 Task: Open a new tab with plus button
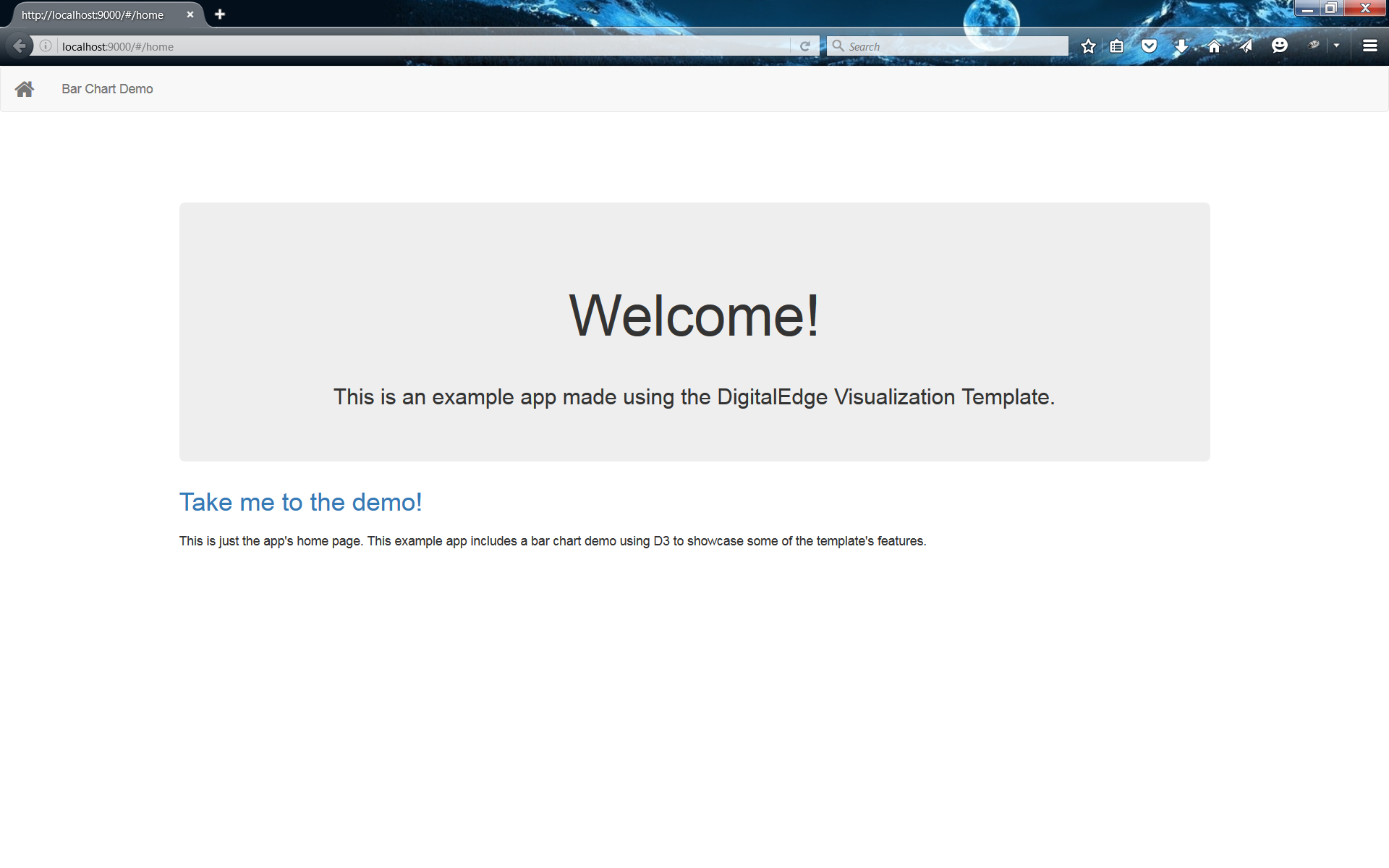click(x=220, y=14)
